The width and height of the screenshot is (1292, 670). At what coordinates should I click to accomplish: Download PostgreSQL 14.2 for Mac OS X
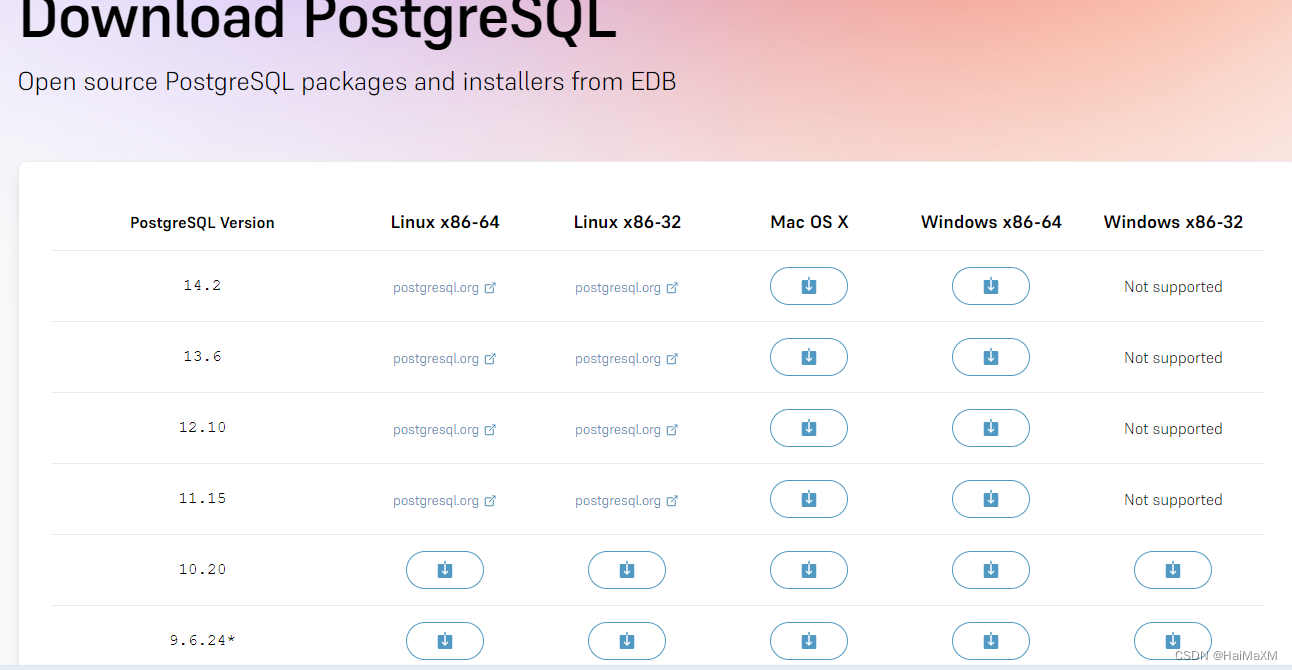(x=808, y=286)
